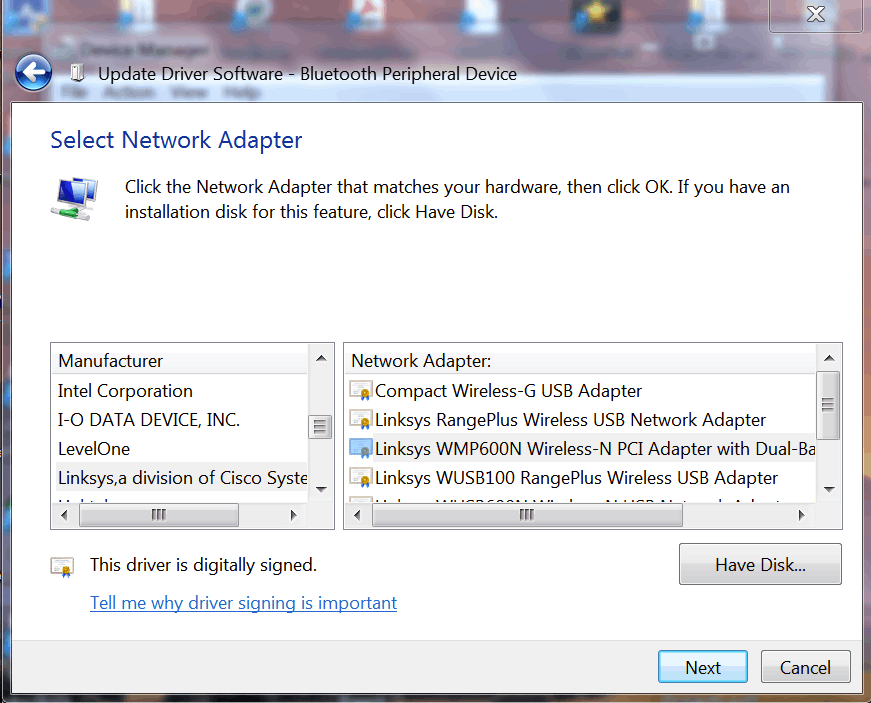871x703 pixels.
Task: Choose Linksys WMP600N Wireless-N PCI Adapter
Action: coord(582,449)
